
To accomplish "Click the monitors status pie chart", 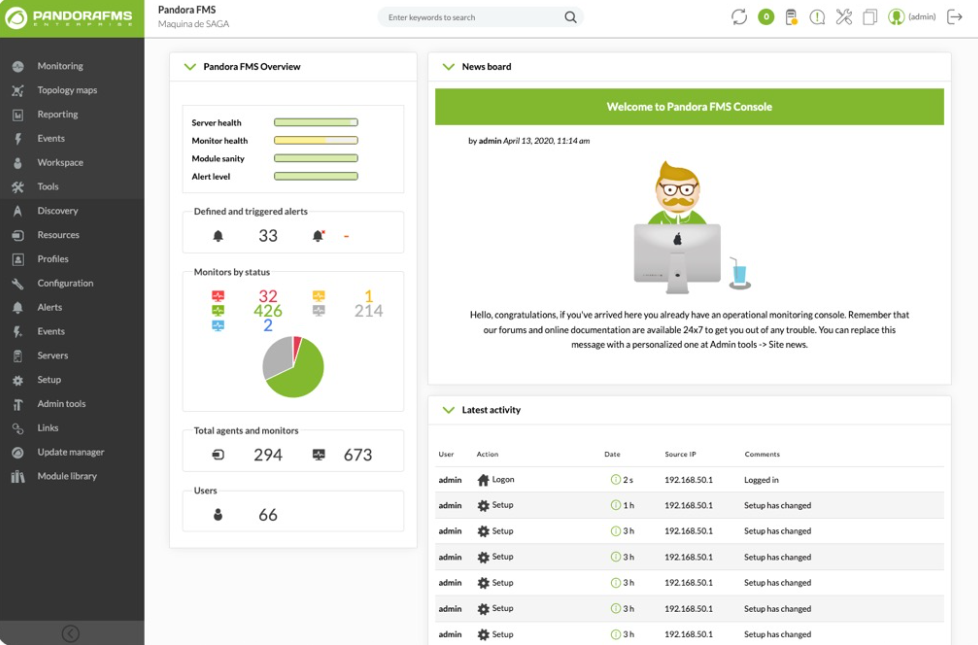I will 293,367.
